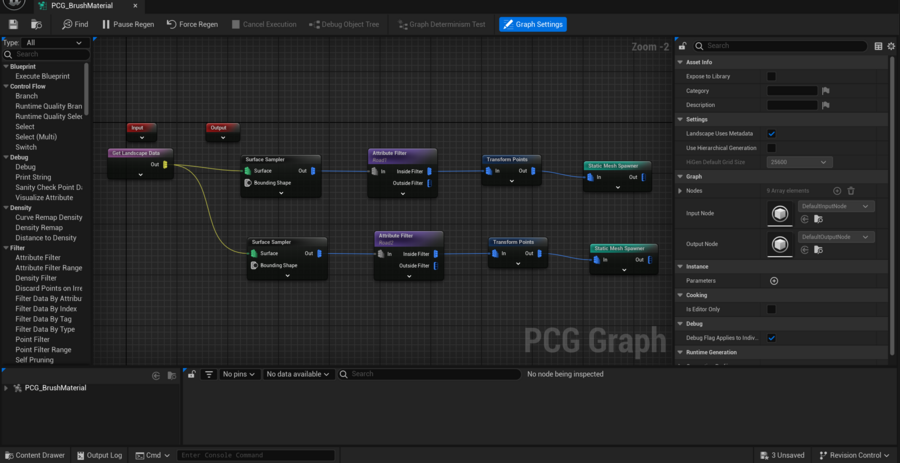Open the No pins dropdown
This screenshot has width=900, height=463.
(238, 374)
